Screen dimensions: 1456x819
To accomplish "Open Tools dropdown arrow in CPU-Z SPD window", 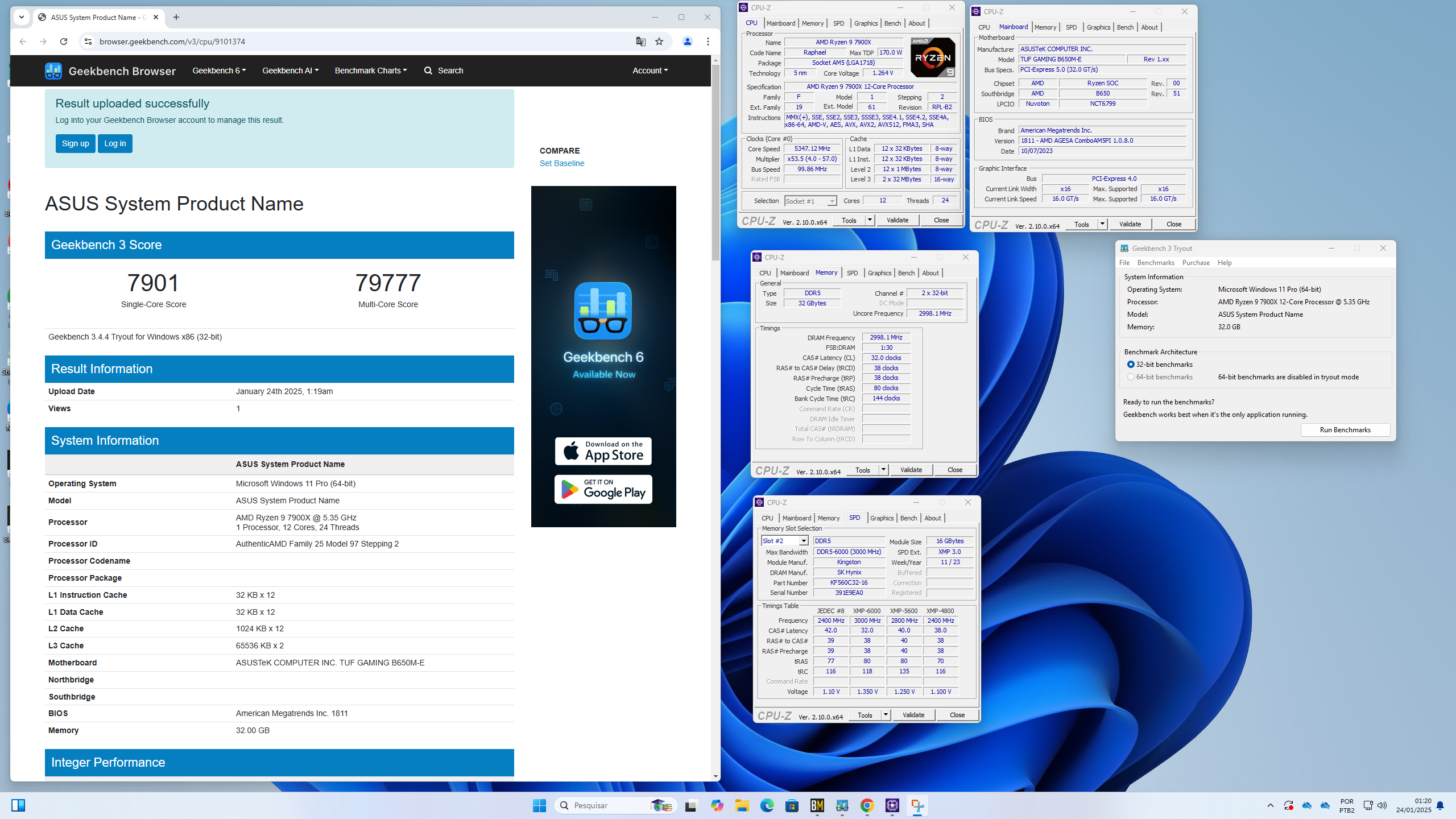I will (x=886, y=715).
